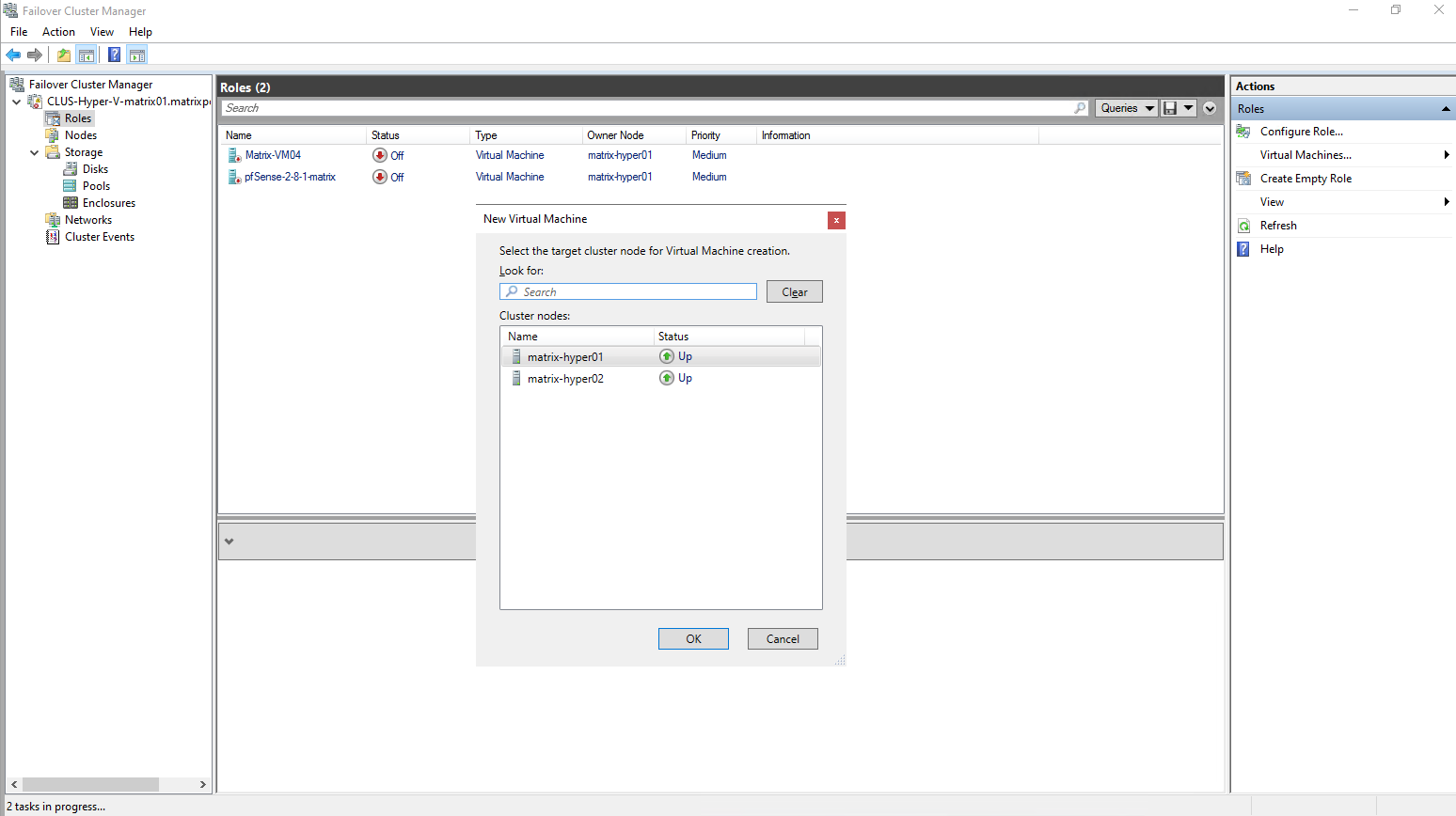This screenshot has height=816, width=1456.
Task: Select matrix-hyper02 cluster node
Action: 565,379
